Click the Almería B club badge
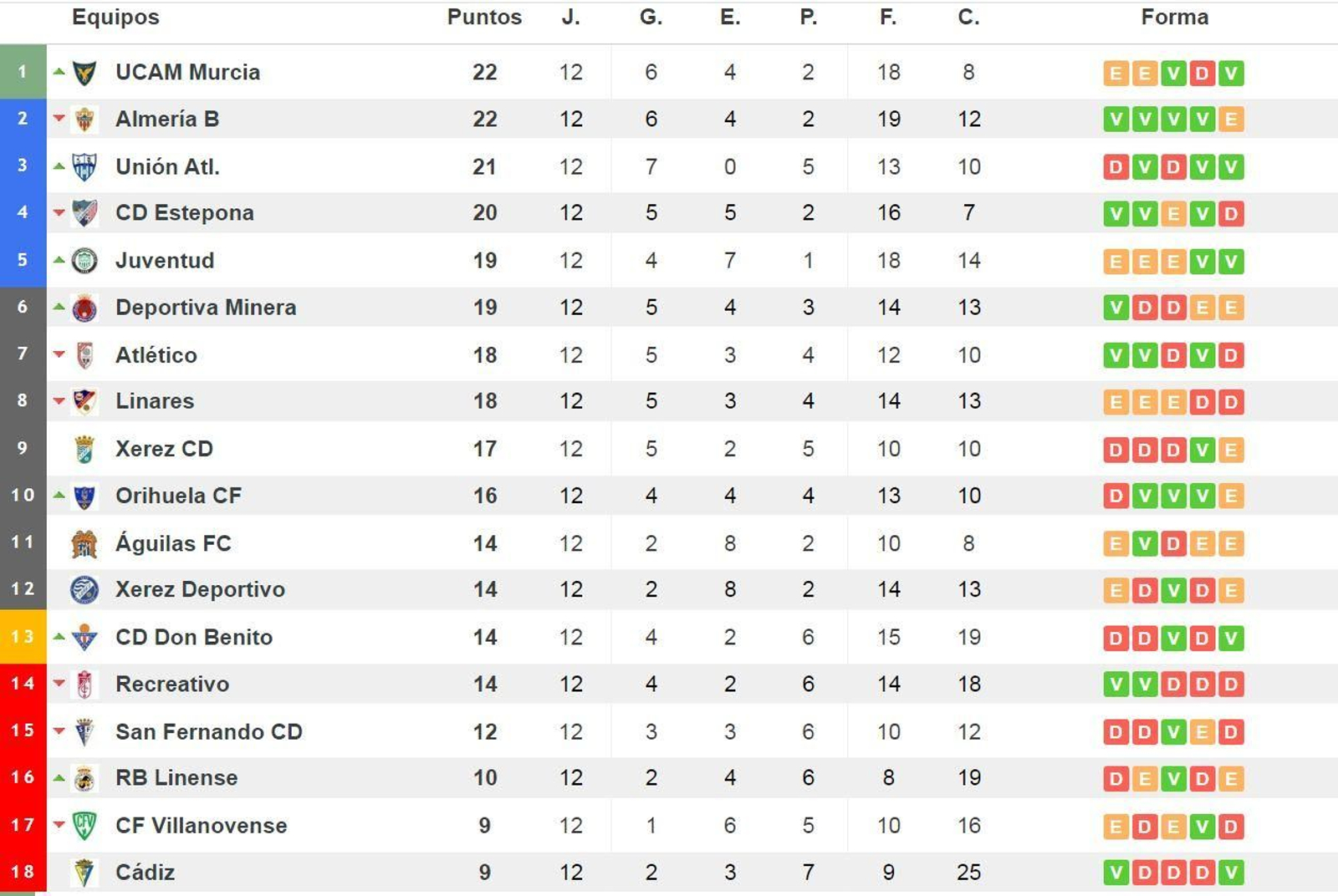Screen dimensions: 1338x896 click(84, 119)
